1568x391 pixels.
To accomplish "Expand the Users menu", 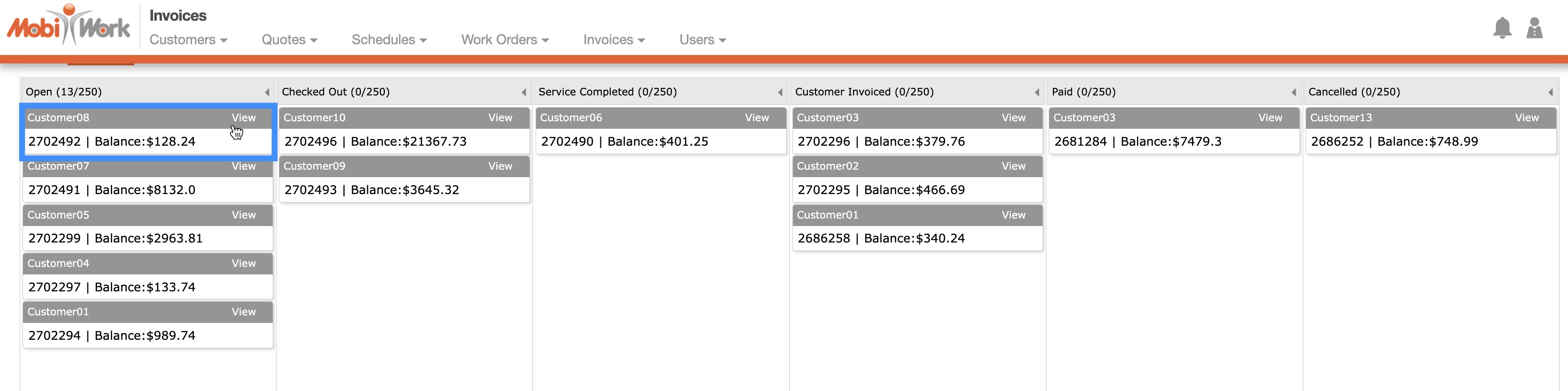I will pyautogui.click(x=702, y=39).
